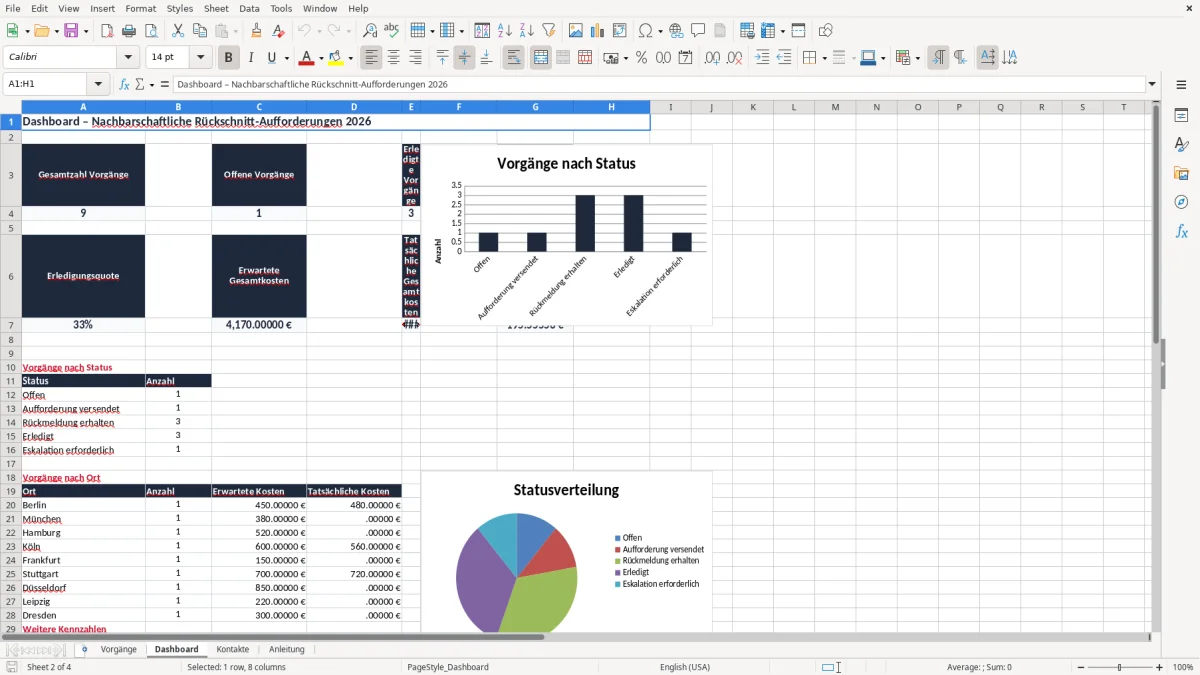Toggle Bold formatting

229,58
